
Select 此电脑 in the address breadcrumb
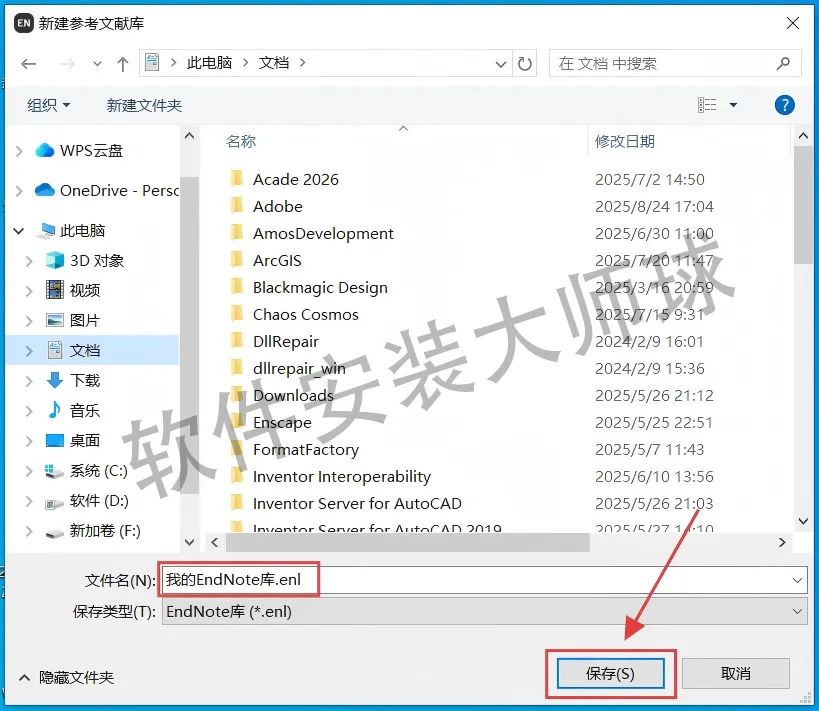point(209,63)
